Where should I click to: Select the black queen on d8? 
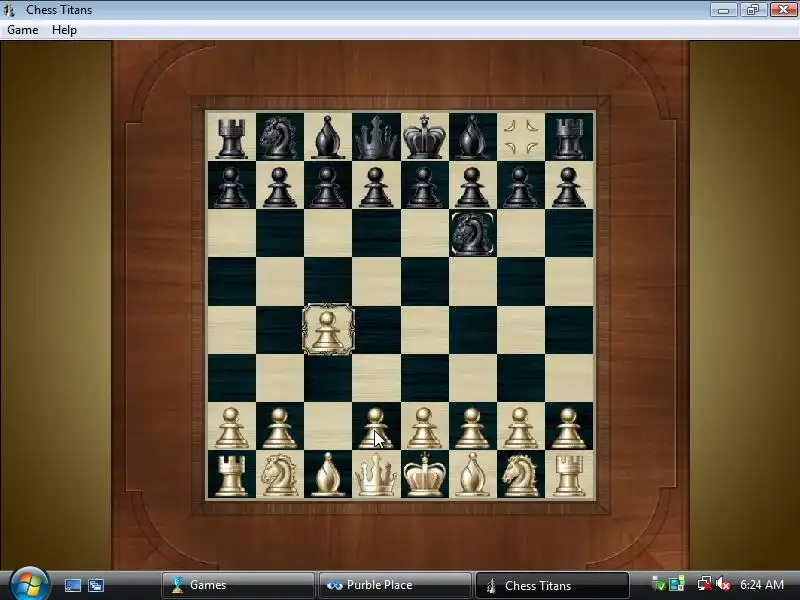point(376,137)
